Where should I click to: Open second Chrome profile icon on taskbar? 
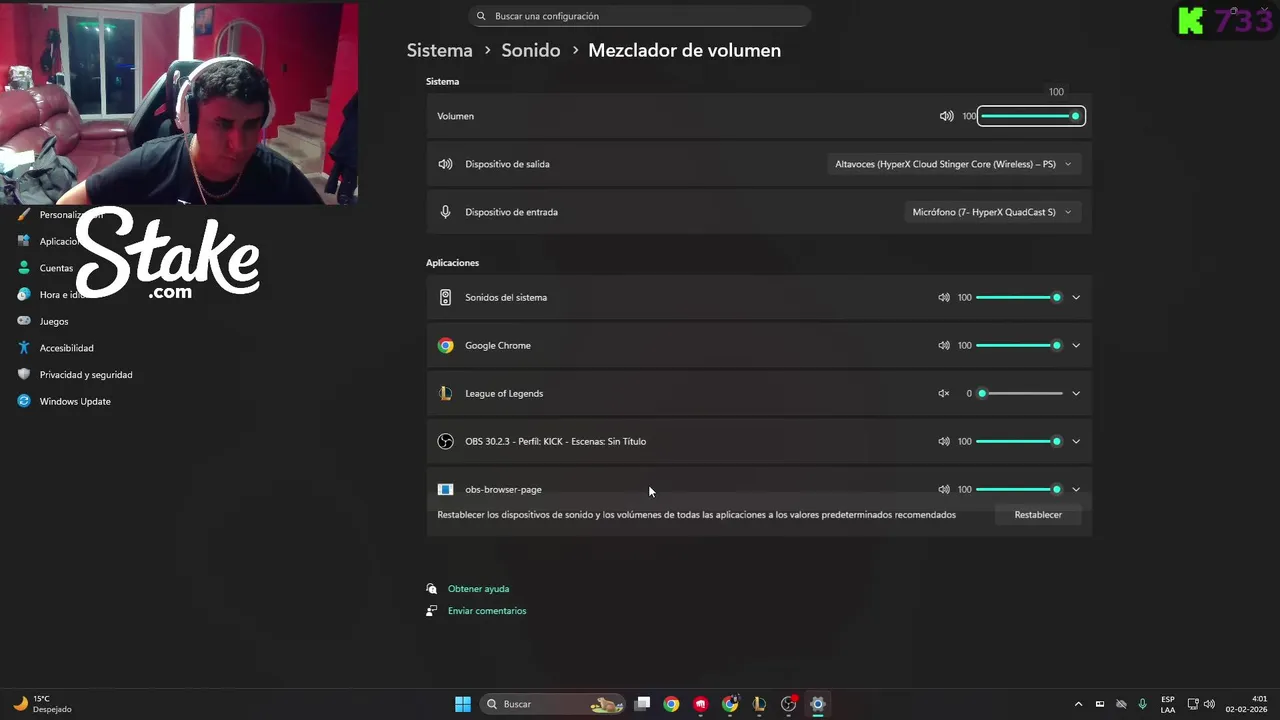[730, 704]
